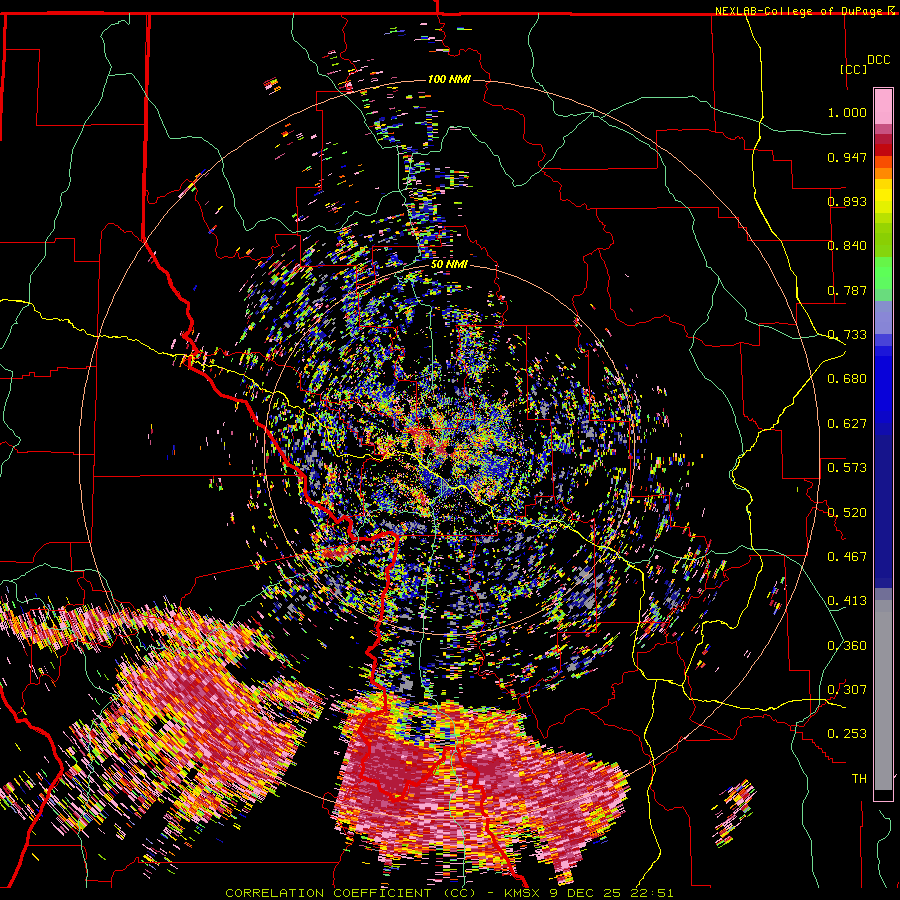Select the 0.733 scale value
Screen dimensions: 900x900
[x=847, y=335]
